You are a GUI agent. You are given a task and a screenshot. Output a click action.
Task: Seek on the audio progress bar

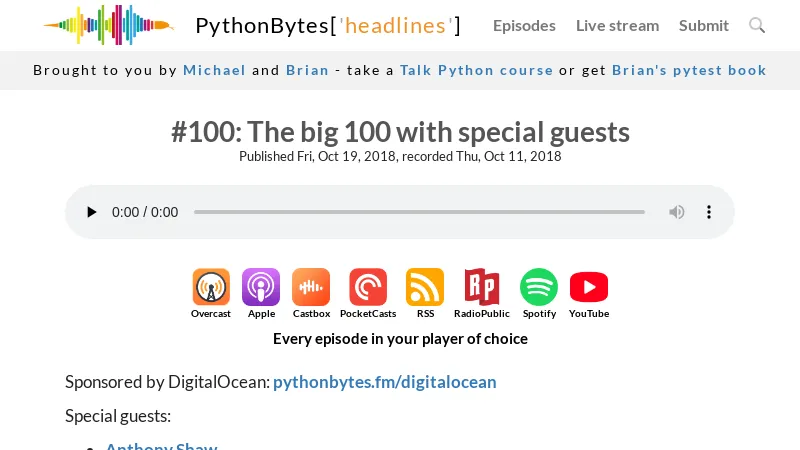point(419,212)
